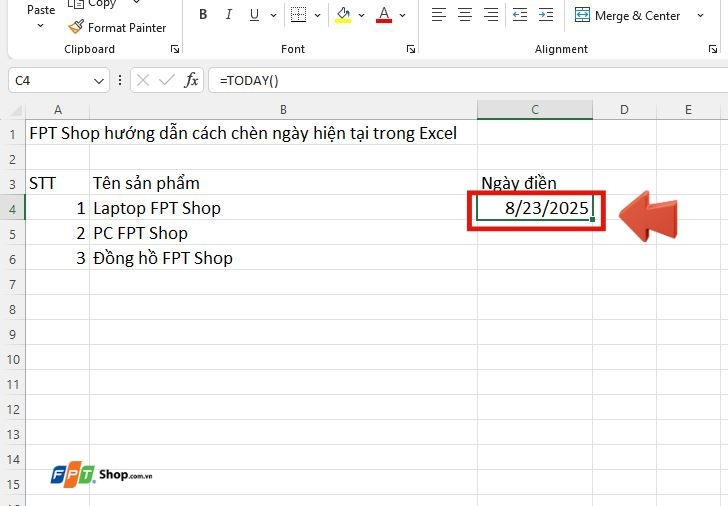Select the cell 'Đồng hồ FPT Shop'
This screenshot has height=506, width=728.
click(283, 259)
